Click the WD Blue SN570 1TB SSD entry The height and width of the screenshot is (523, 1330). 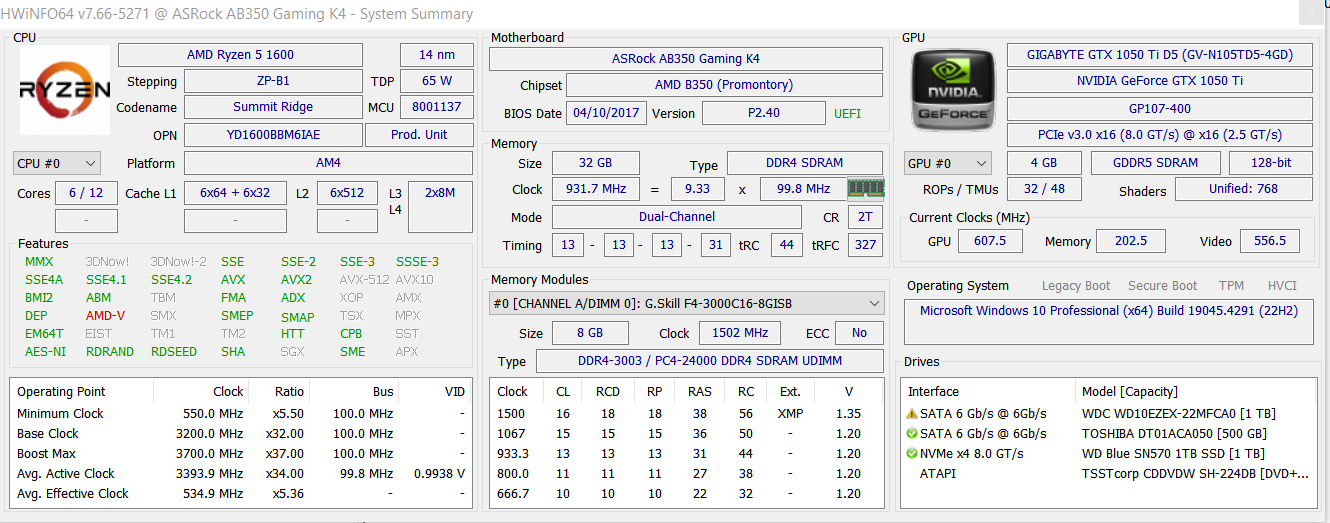coord(1173,453)
